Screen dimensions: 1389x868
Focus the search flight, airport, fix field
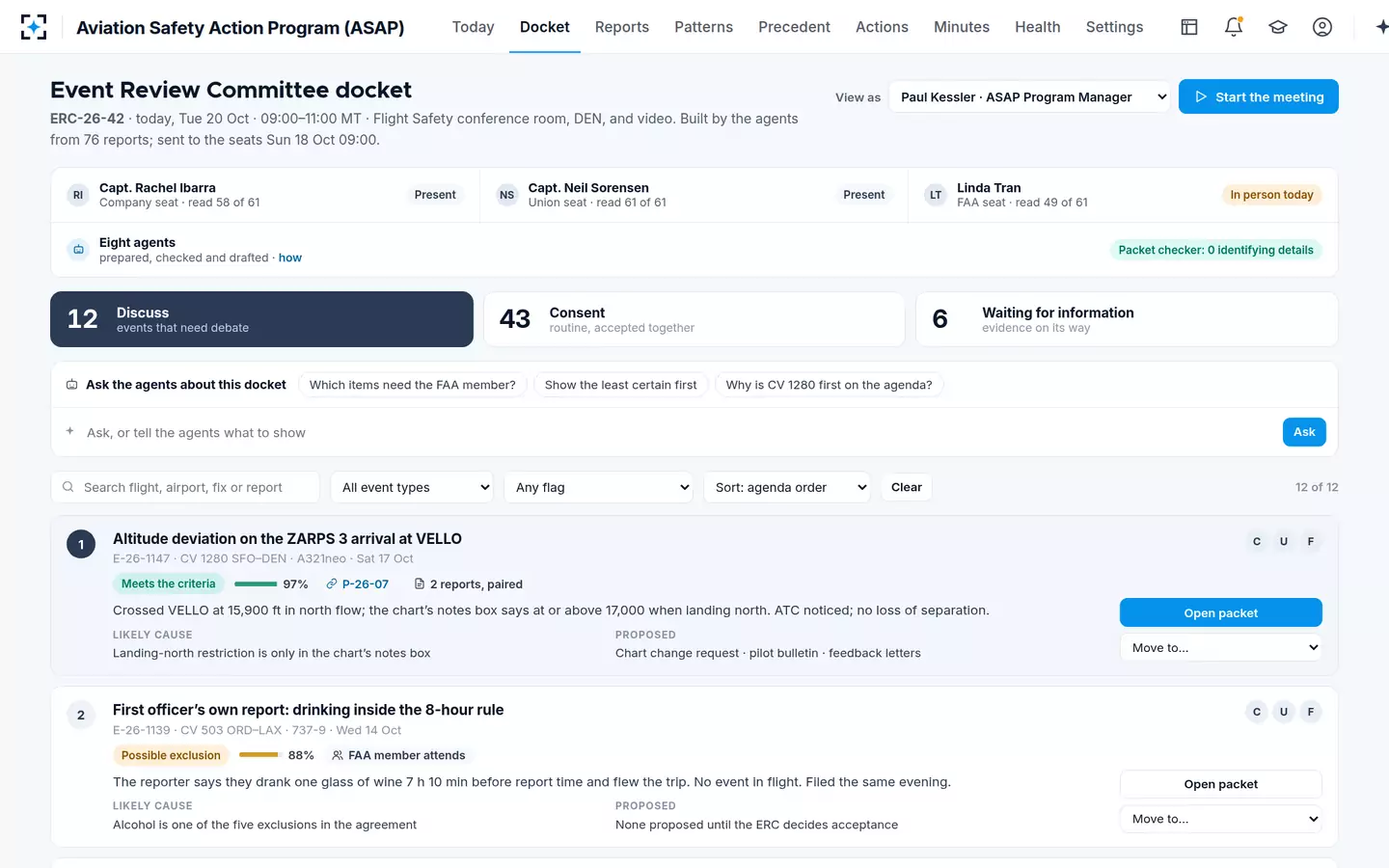point(185,487)
